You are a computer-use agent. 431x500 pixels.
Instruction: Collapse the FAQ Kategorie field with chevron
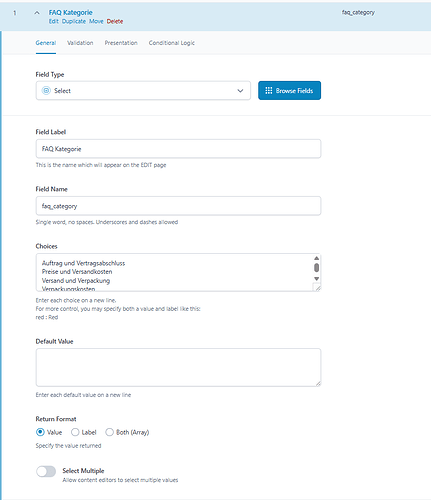[37, 13]
